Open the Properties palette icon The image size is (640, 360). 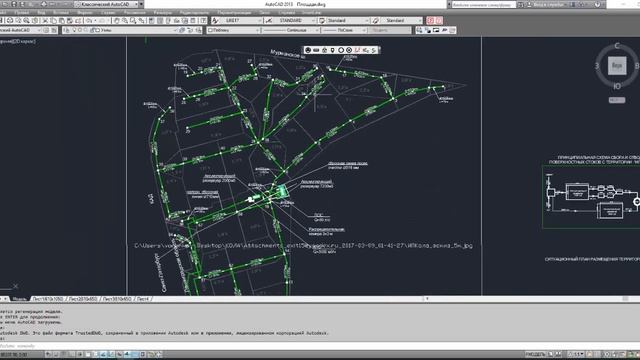151,20
